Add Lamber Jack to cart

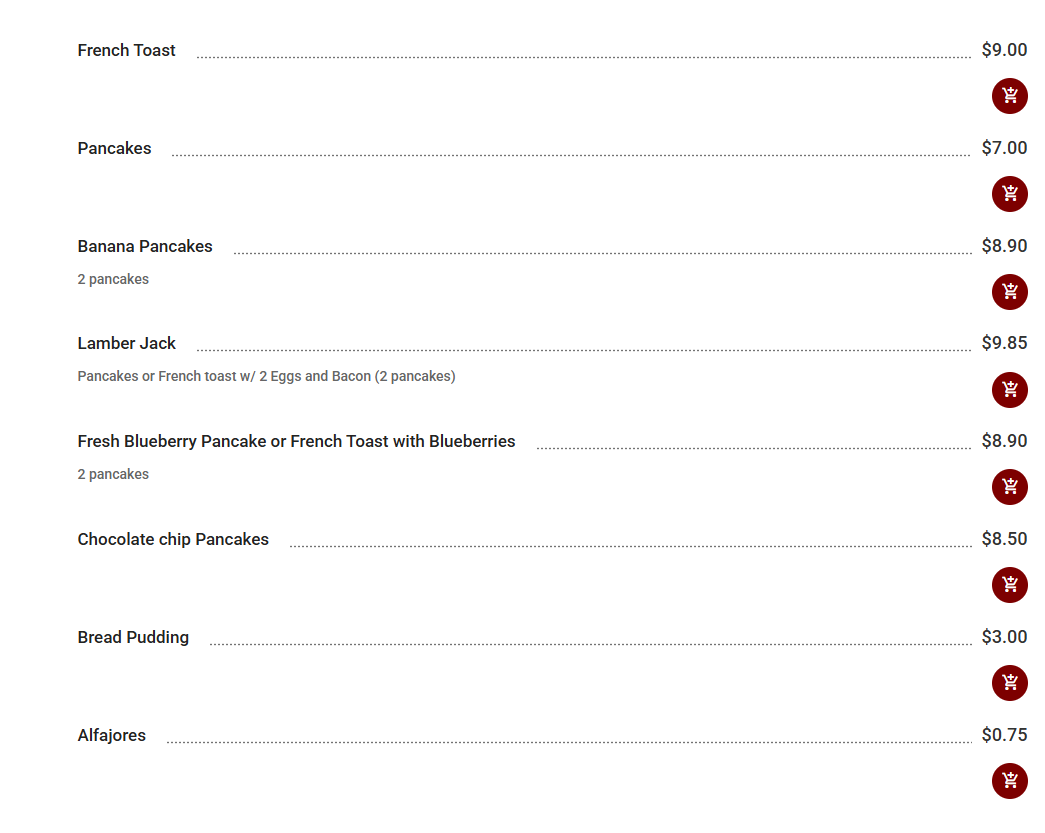[x=1009, y=389]
